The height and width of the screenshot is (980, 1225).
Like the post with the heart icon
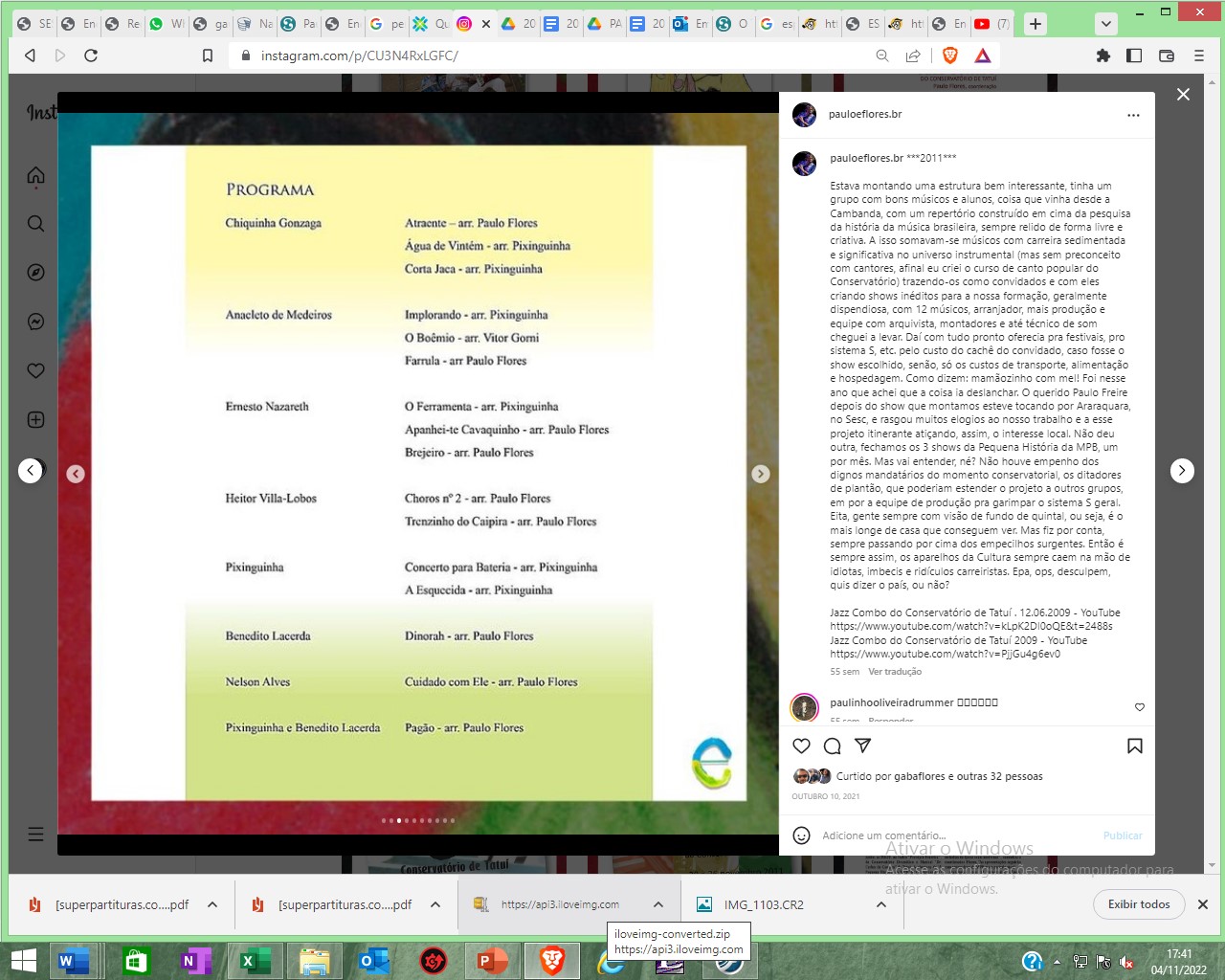[x=802, y=746]
